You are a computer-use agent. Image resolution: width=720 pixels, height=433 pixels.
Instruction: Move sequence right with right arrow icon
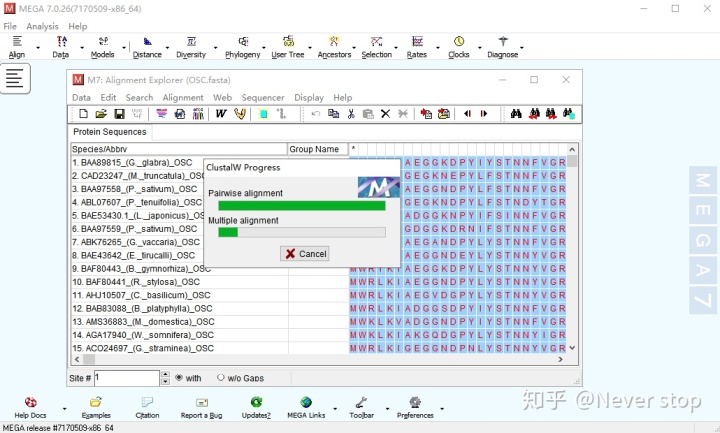click(484, 113)
